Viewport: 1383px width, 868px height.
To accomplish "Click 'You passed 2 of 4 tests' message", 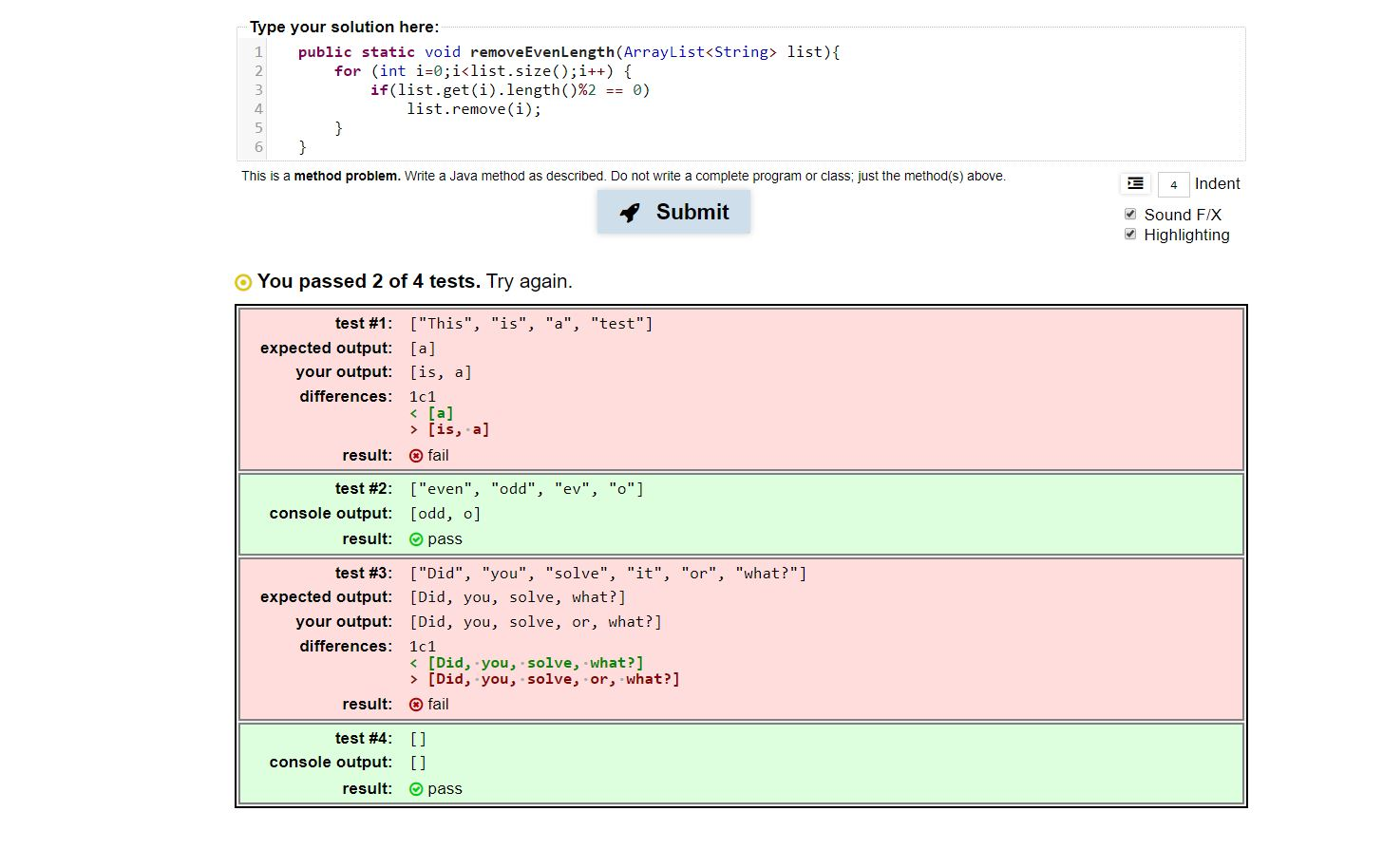I will [369, 281].
